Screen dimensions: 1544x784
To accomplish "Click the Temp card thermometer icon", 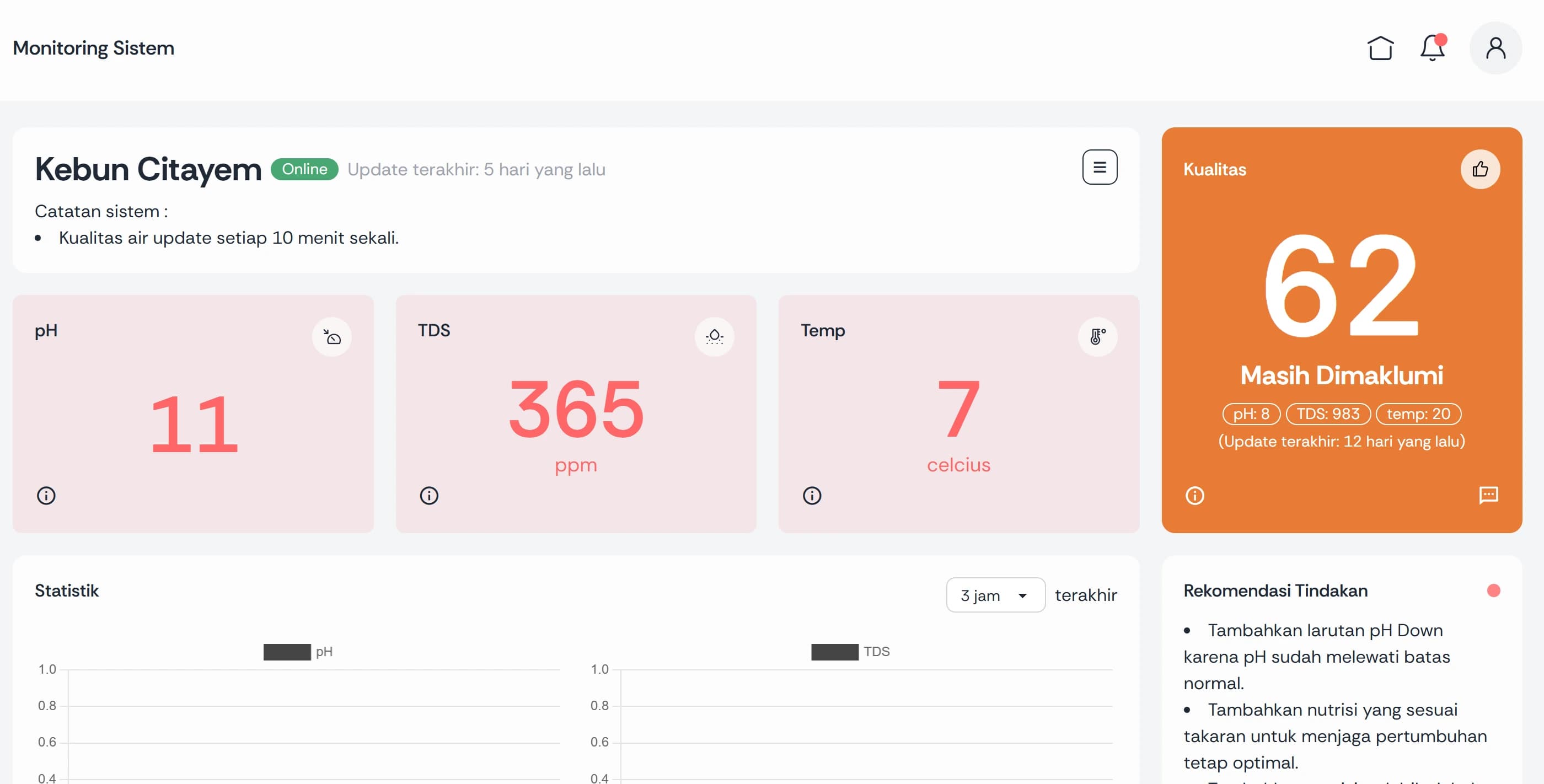I will [1097, 337].
